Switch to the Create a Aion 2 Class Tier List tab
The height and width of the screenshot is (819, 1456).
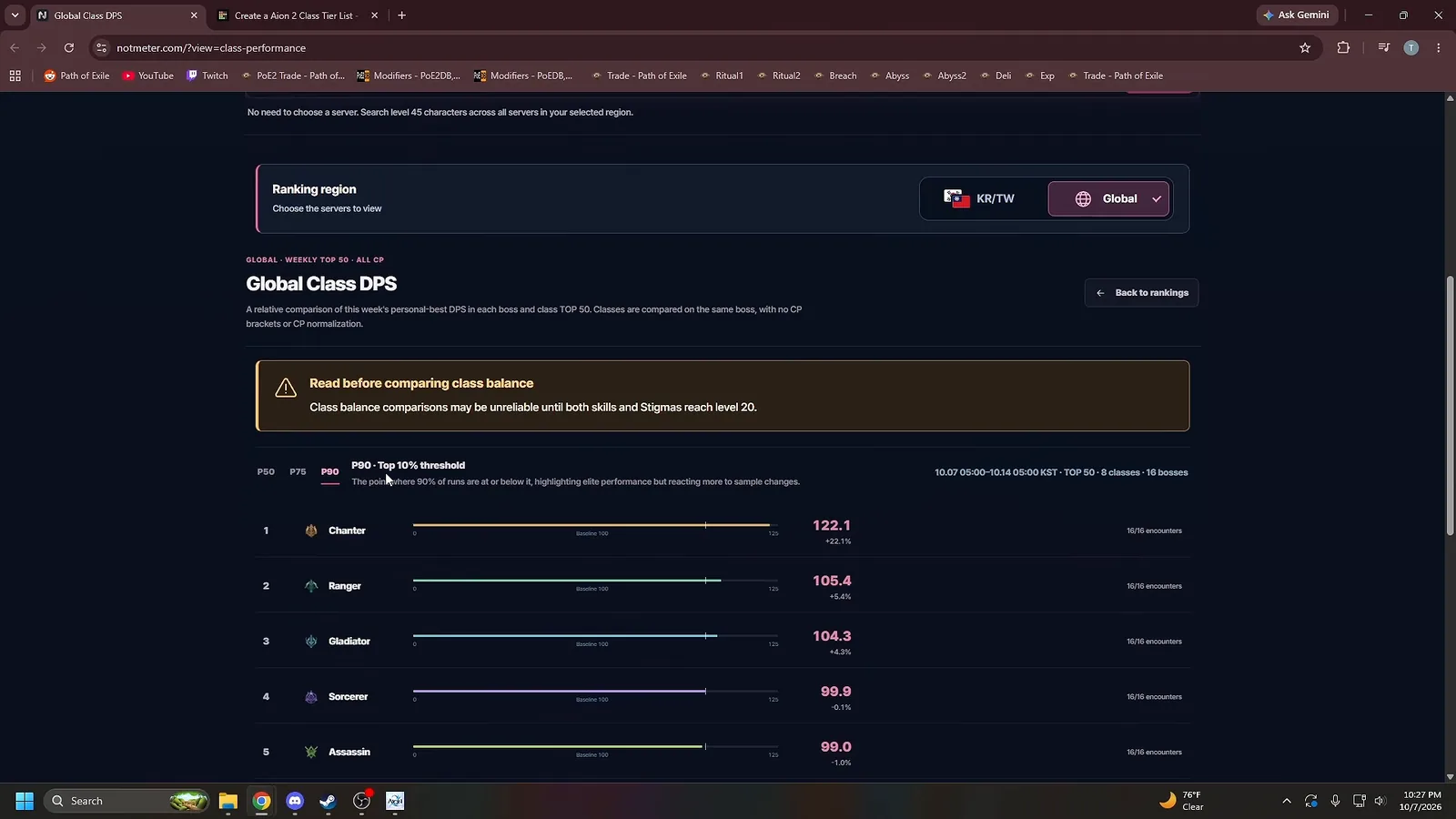pyautogui.click(x=296, y=15)
